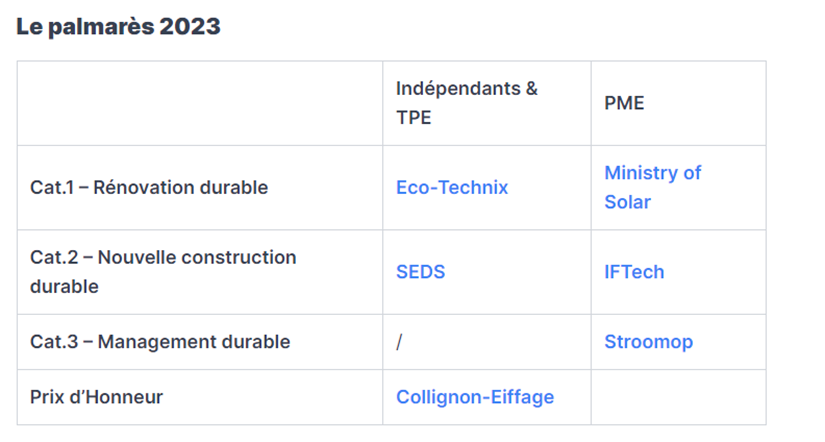Click the 'Prix d'Honneur' row label
The width and height of the screenshot is (825, 442).
(x=96, y=397)
